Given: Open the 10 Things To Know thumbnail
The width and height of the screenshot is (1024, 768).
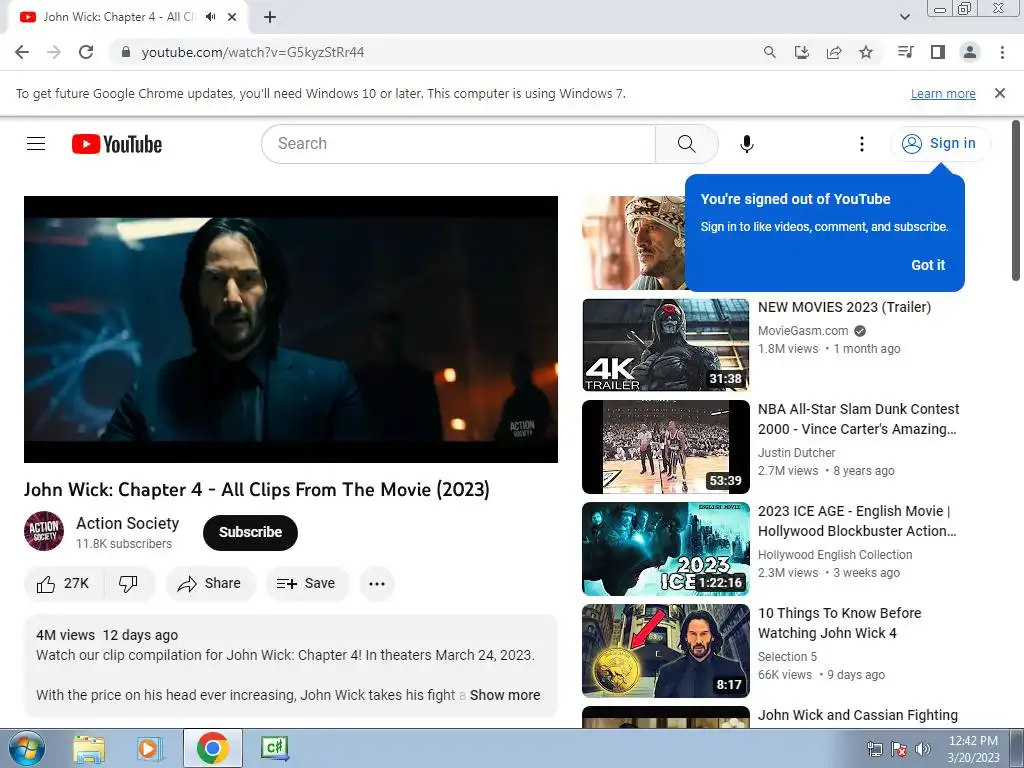Looking at the screenshot, I should click(665, 650).
